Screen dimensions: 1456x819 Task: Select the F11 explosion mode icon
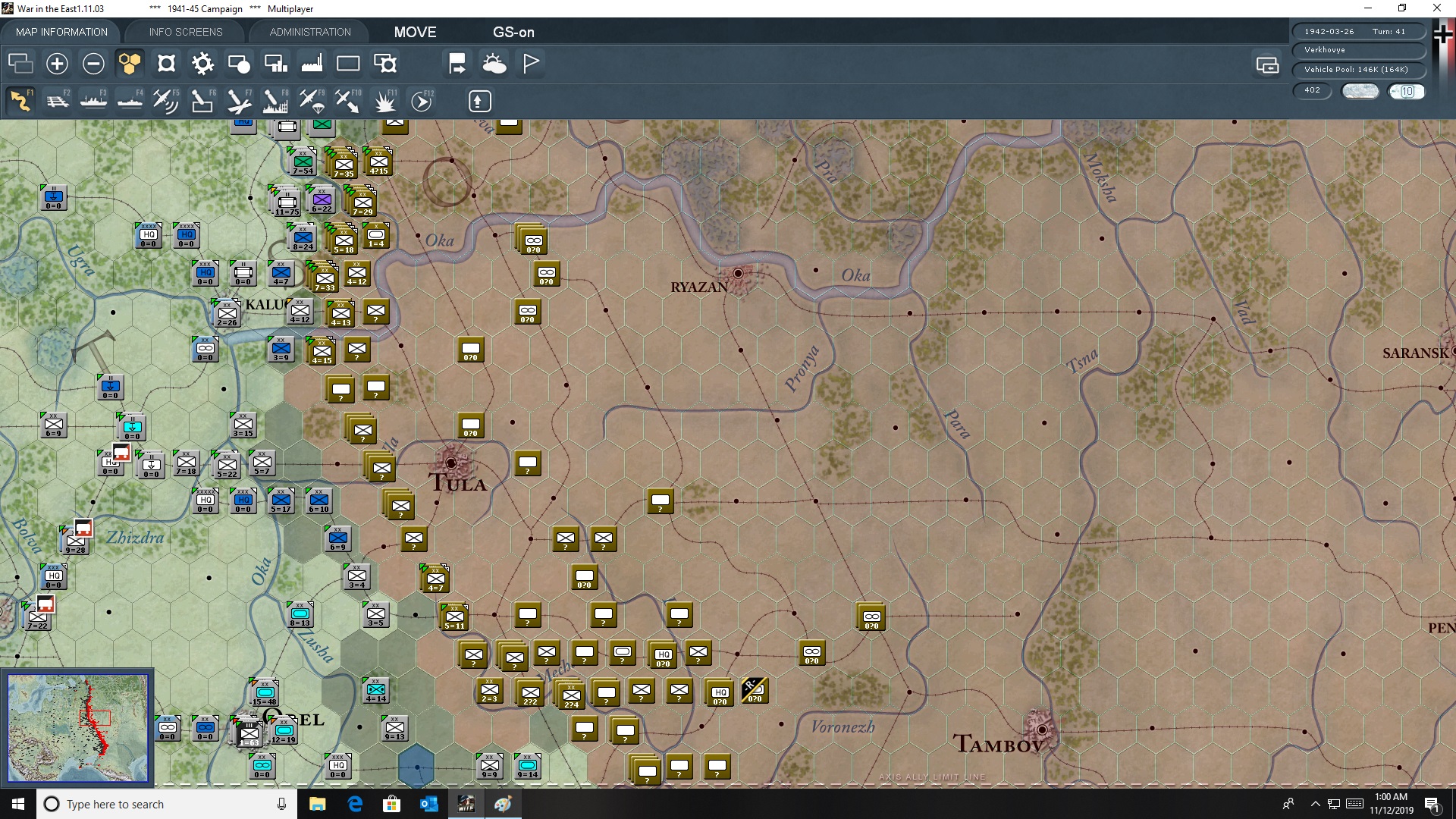(385, 101)
